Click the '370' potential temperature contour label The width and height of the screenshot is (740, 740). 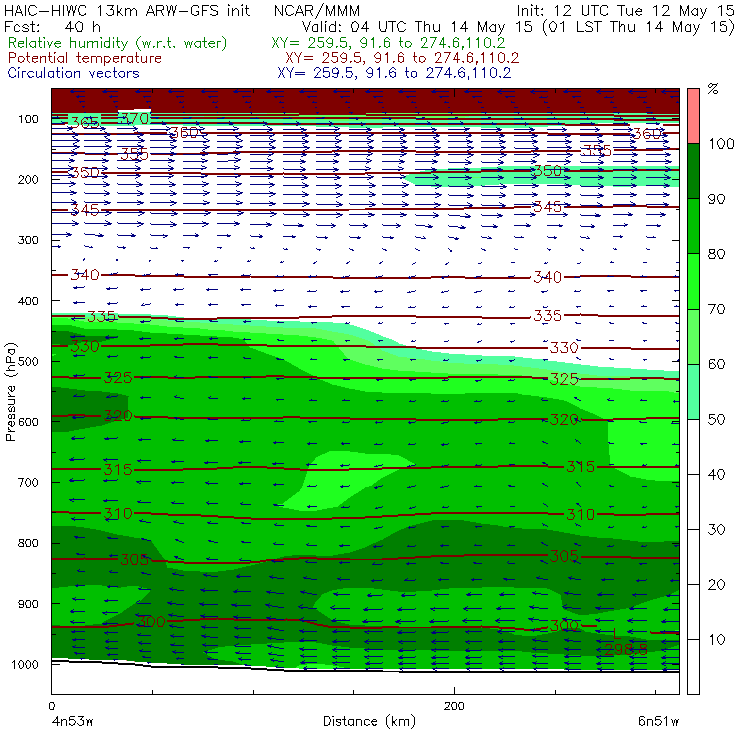pyautogui.click(x=135, y=118)
